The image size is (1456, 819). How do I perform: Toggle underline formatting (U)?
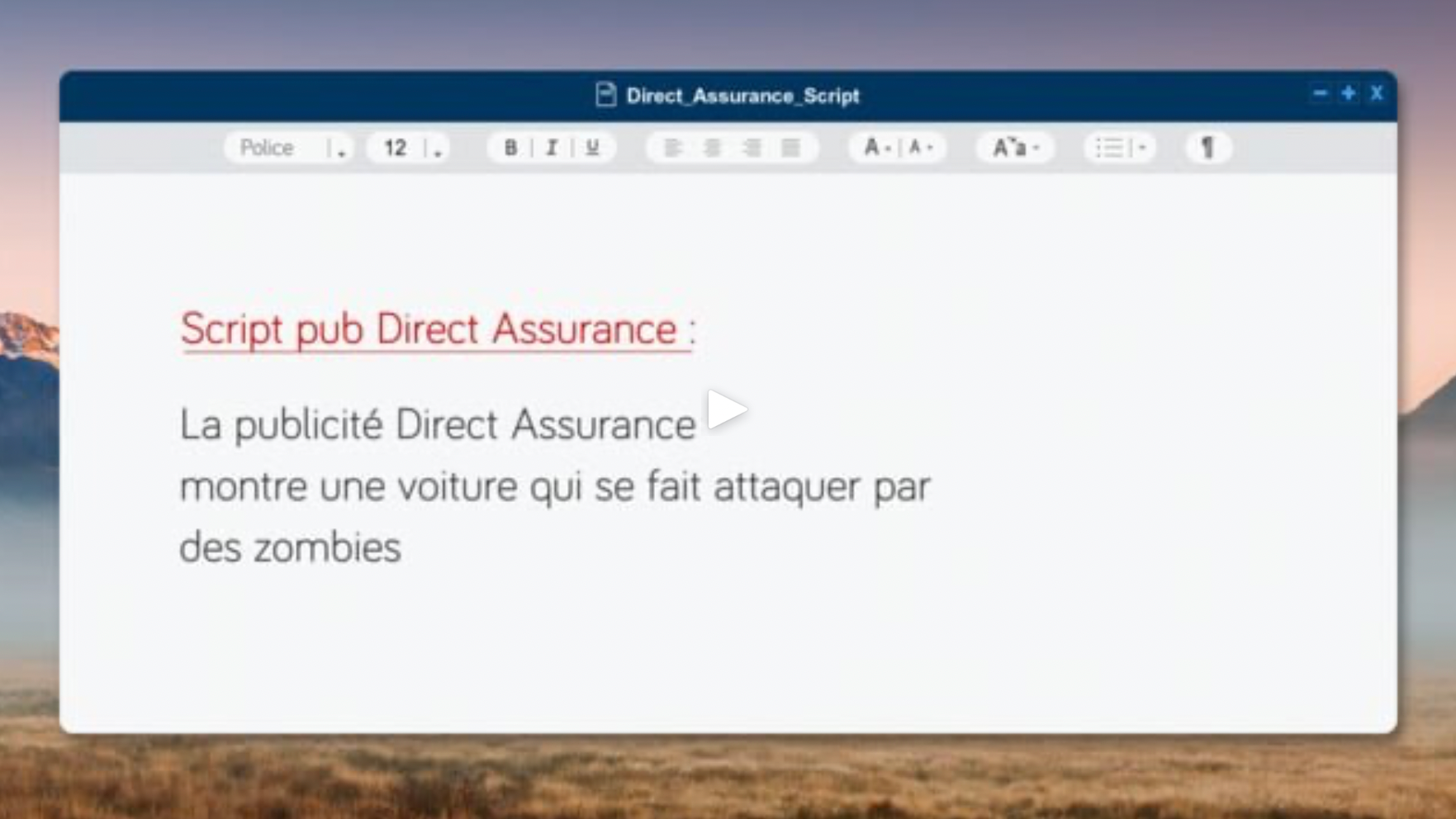click(592, 148)
